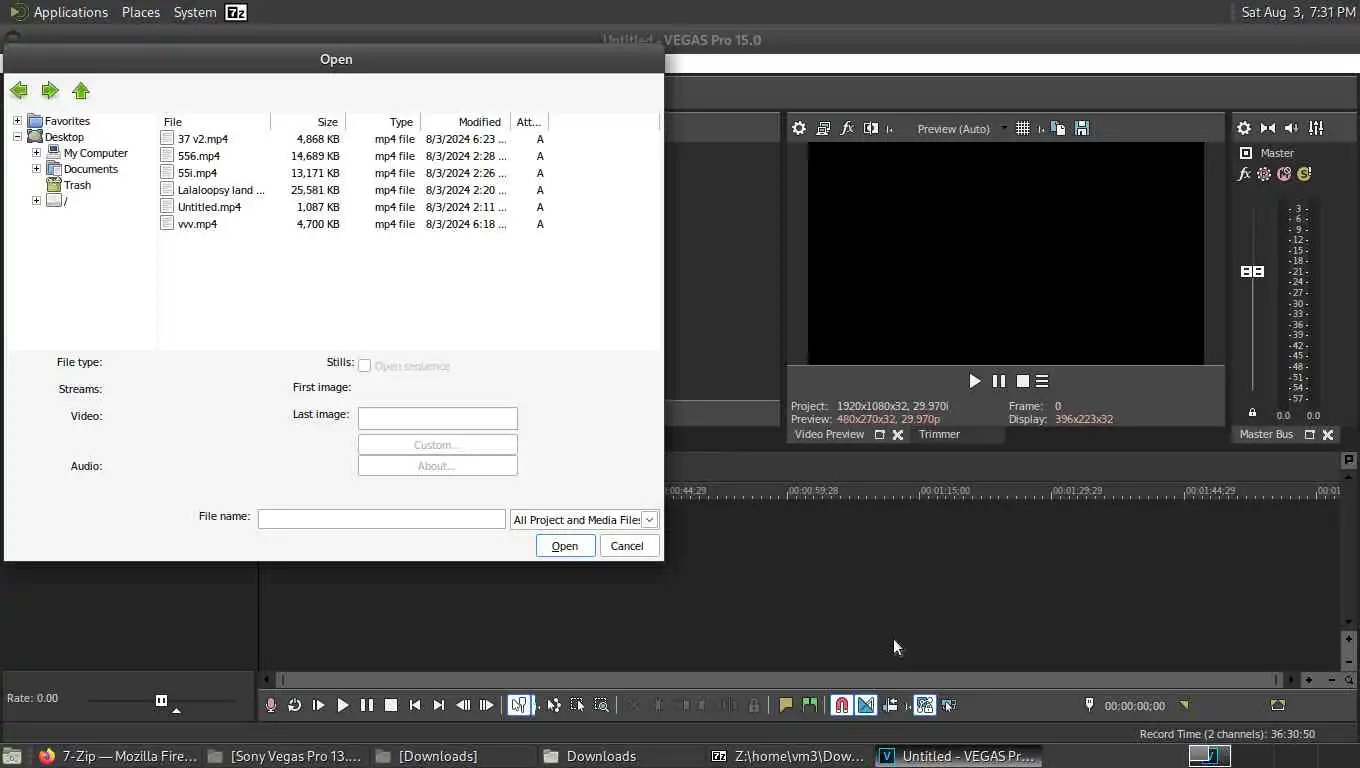Open the Places menu
The width and height of the screenshot is (1360, 768).
click(141, 12)
